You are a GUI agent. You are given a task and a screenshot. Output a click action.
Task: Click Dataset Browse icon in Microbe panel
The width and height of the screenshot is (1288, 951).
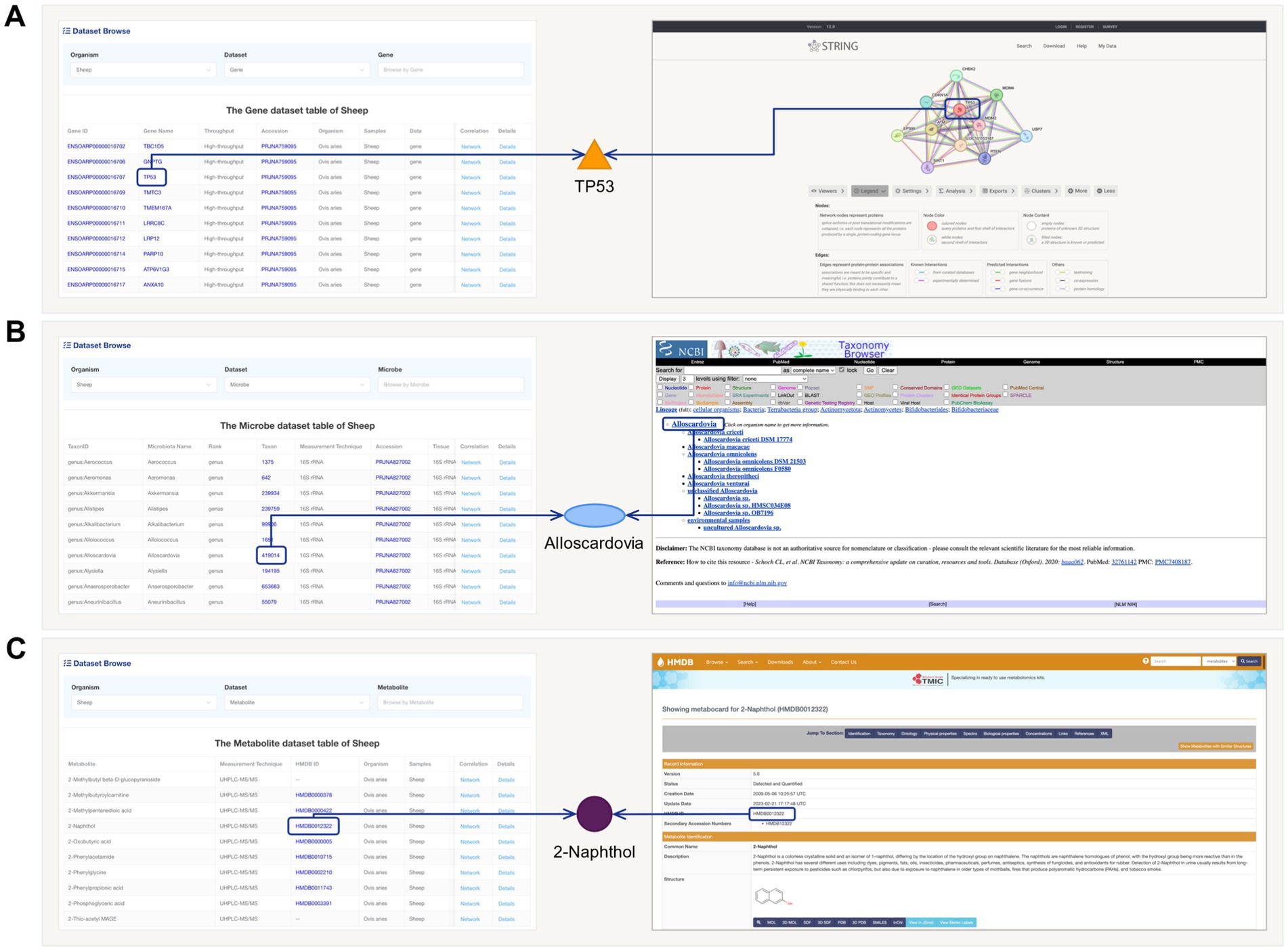coord(66,345)
